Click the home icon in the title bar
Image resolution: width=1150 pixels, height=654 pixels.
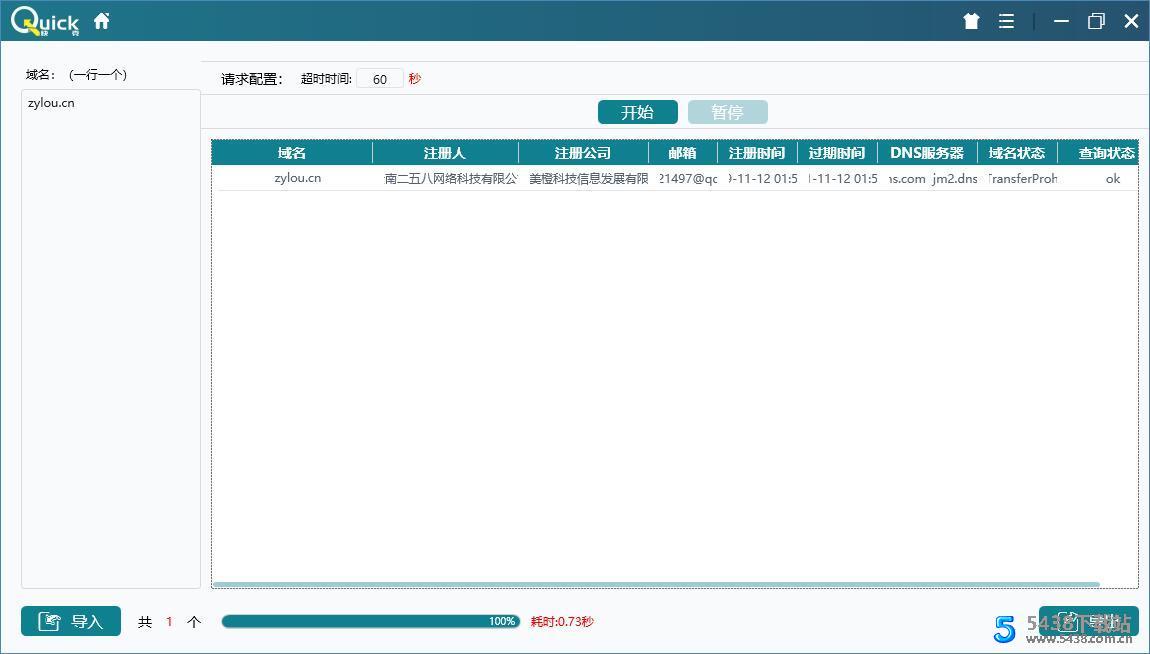101,20
